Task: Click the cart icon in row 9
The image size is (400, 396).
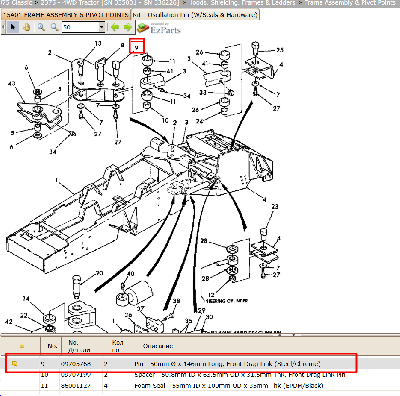Action: pos(15,364)
